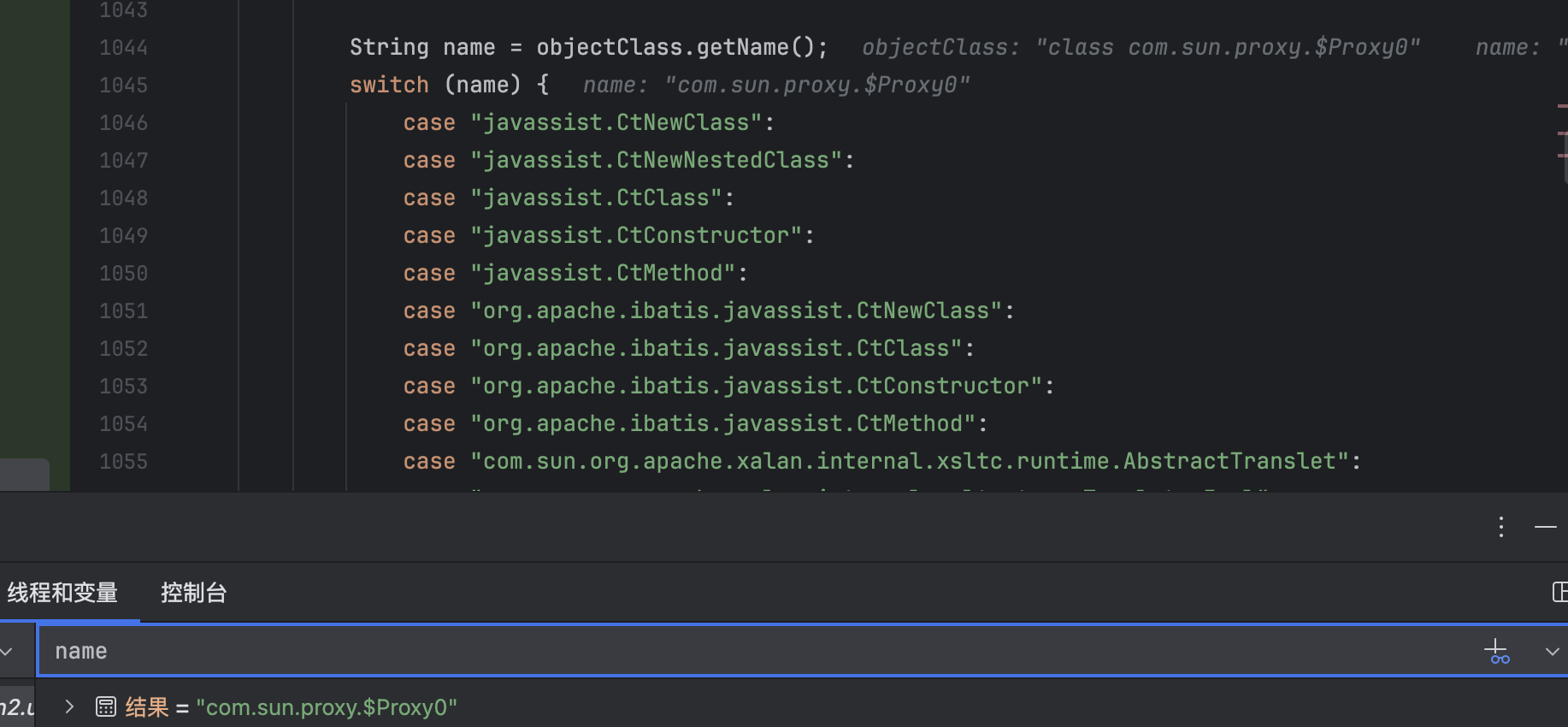Click the calculator icon beside 结果

(106, 706)
